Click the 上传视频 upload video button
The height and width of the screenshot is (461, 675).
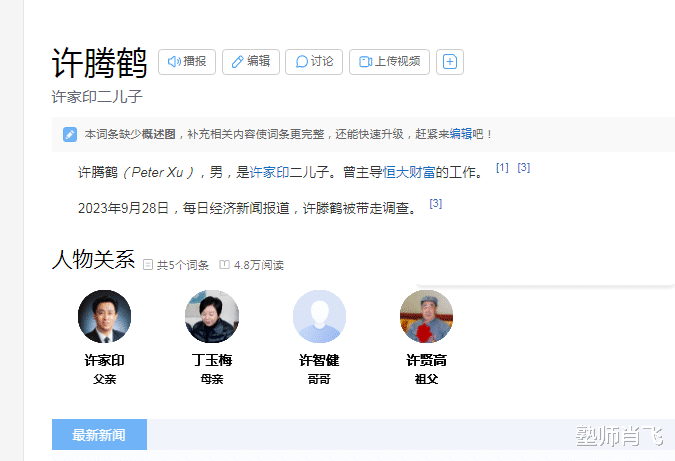coord(389,62)
